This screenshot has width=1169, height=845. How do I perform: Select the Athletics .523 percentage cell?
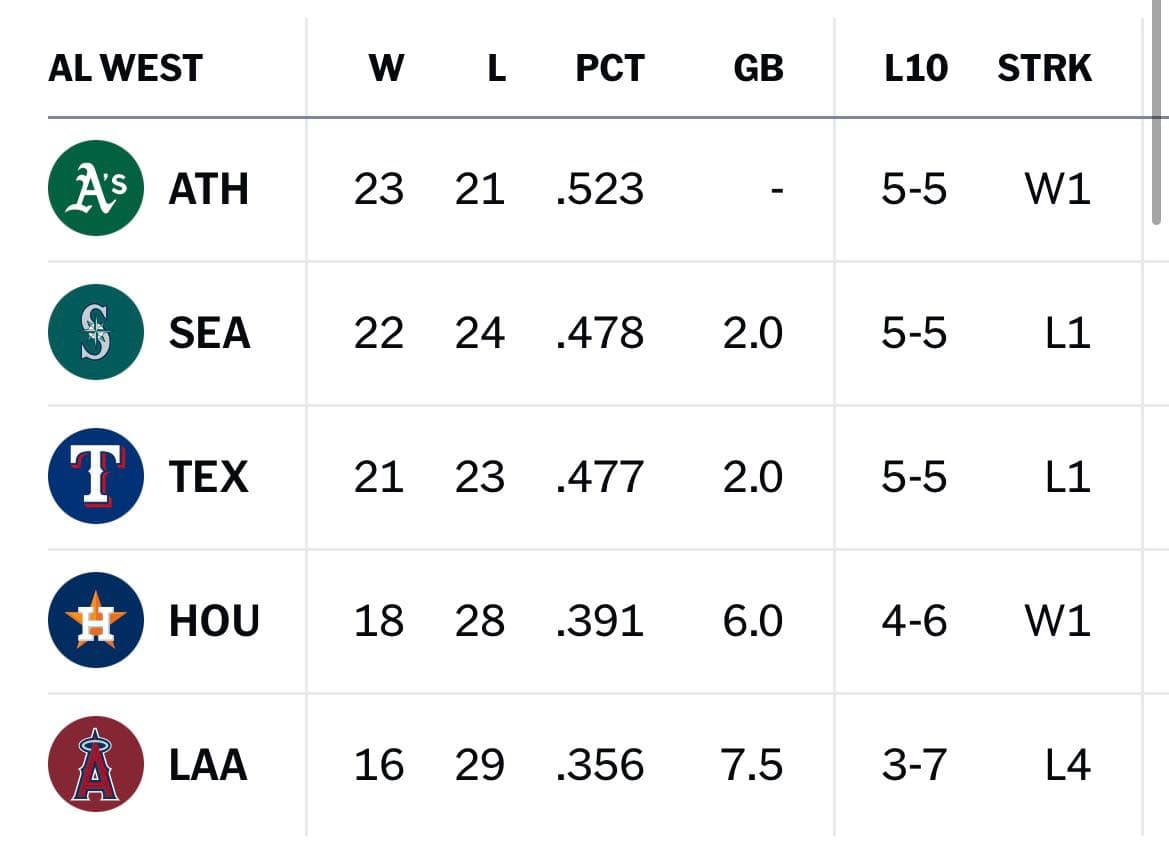(600, 189)
